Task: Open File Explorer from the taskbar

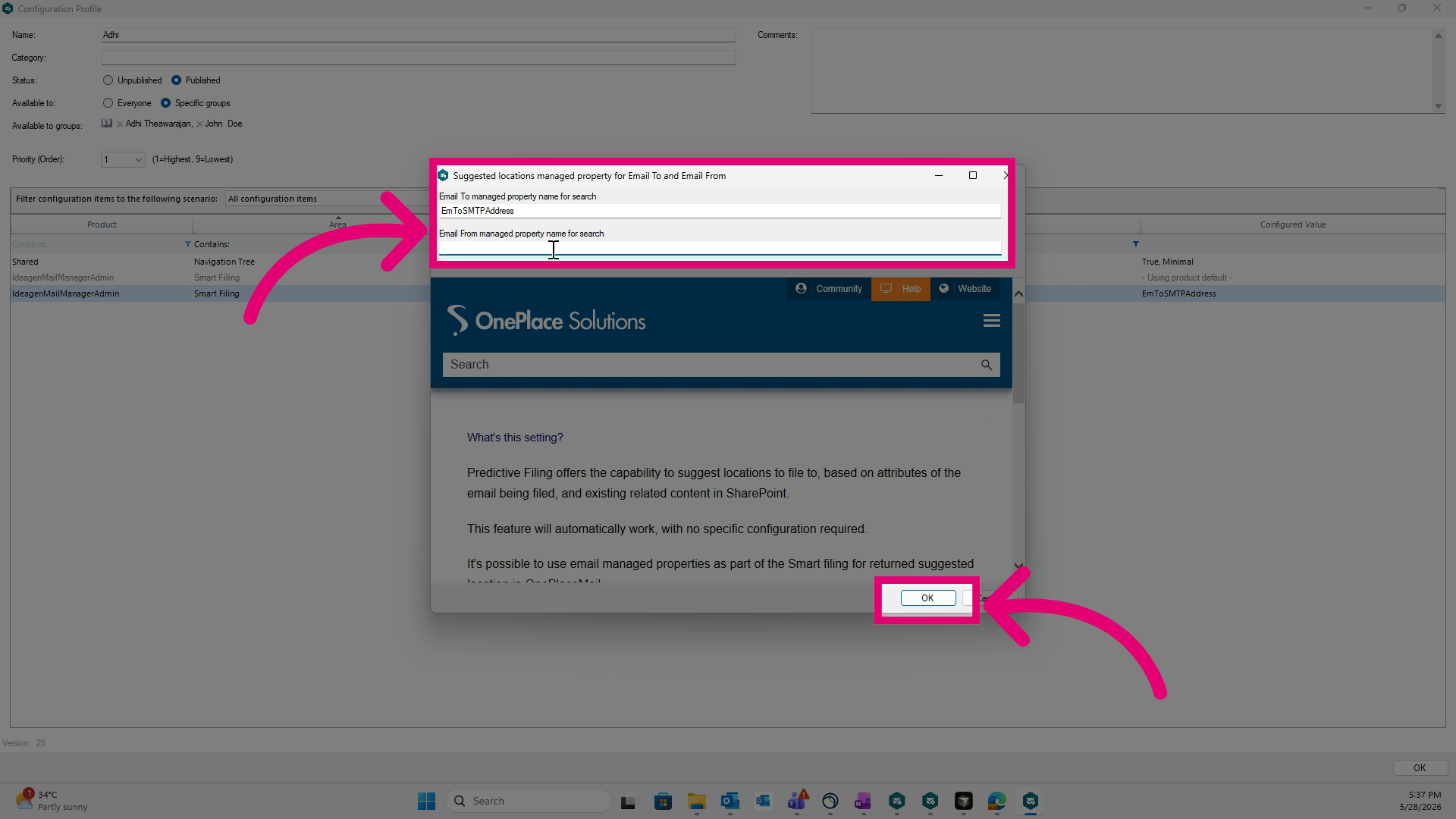Action: point(697,801)
